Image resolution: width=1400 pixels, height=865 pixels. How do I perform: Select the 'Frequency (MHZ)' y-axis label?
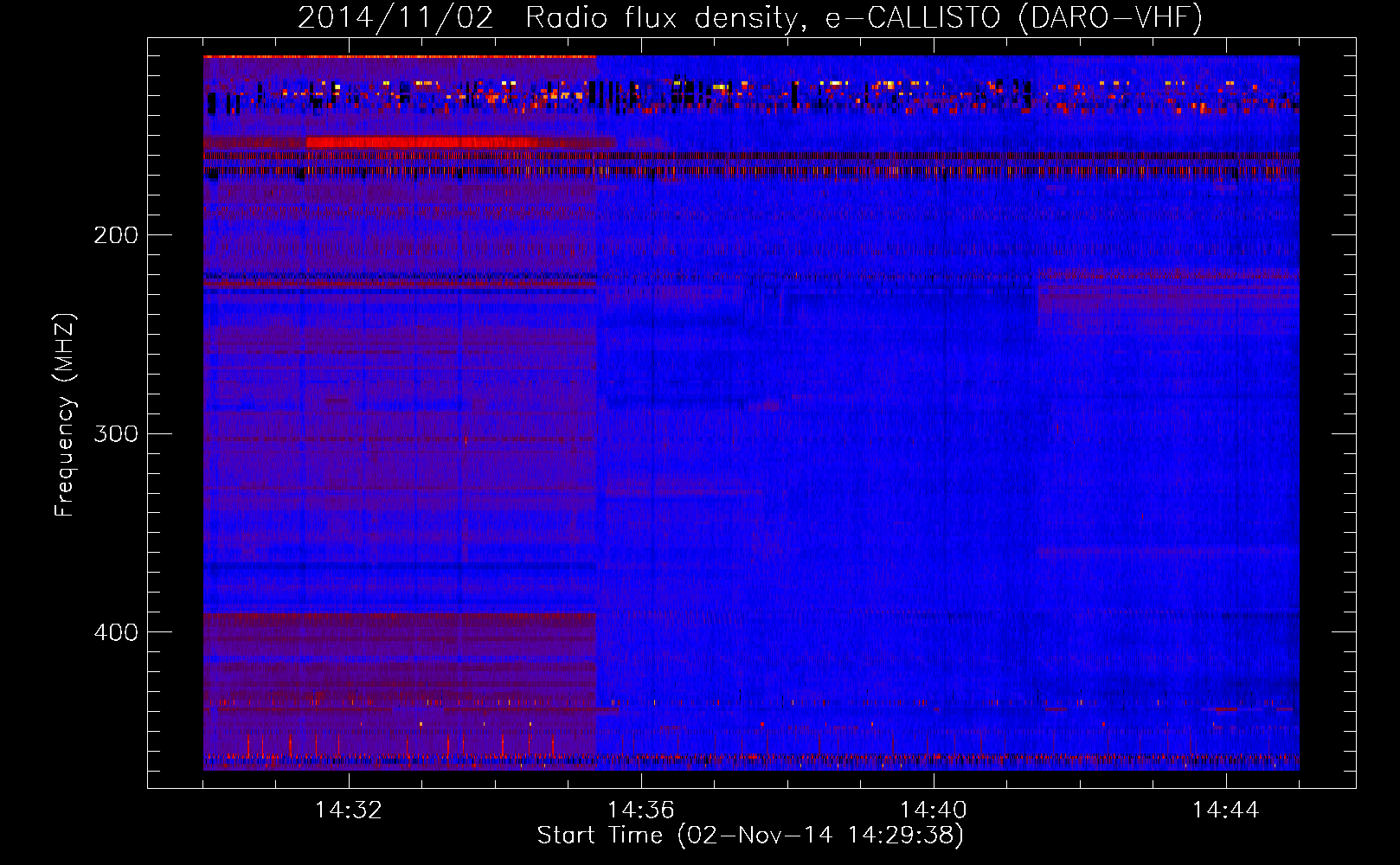tap(65, 415)
